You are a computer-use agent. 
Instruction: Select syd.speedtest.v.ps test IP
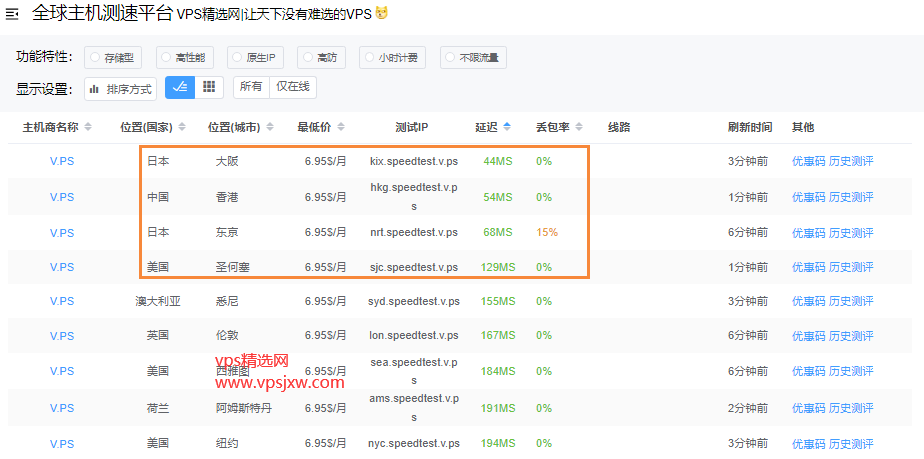pyautogui.click(x=414, y=301)
